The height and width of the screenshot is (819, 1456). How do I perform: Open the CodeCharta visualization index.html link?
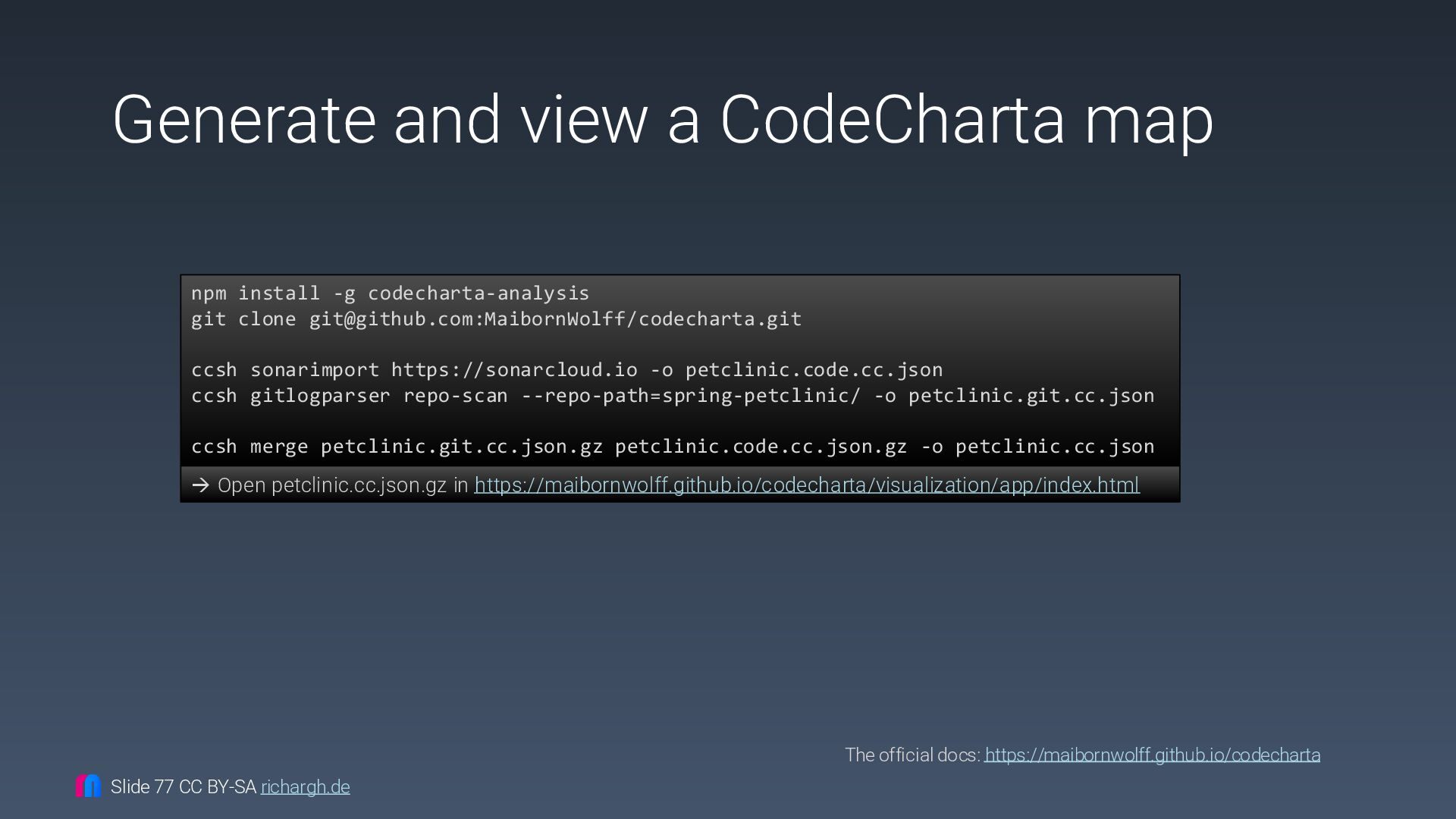(x=806, y=485)
